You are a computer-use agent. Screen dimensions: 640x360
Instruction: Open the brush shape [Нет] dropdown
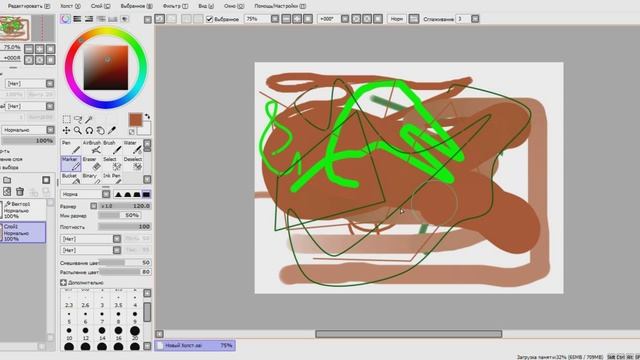click(91, 239)
